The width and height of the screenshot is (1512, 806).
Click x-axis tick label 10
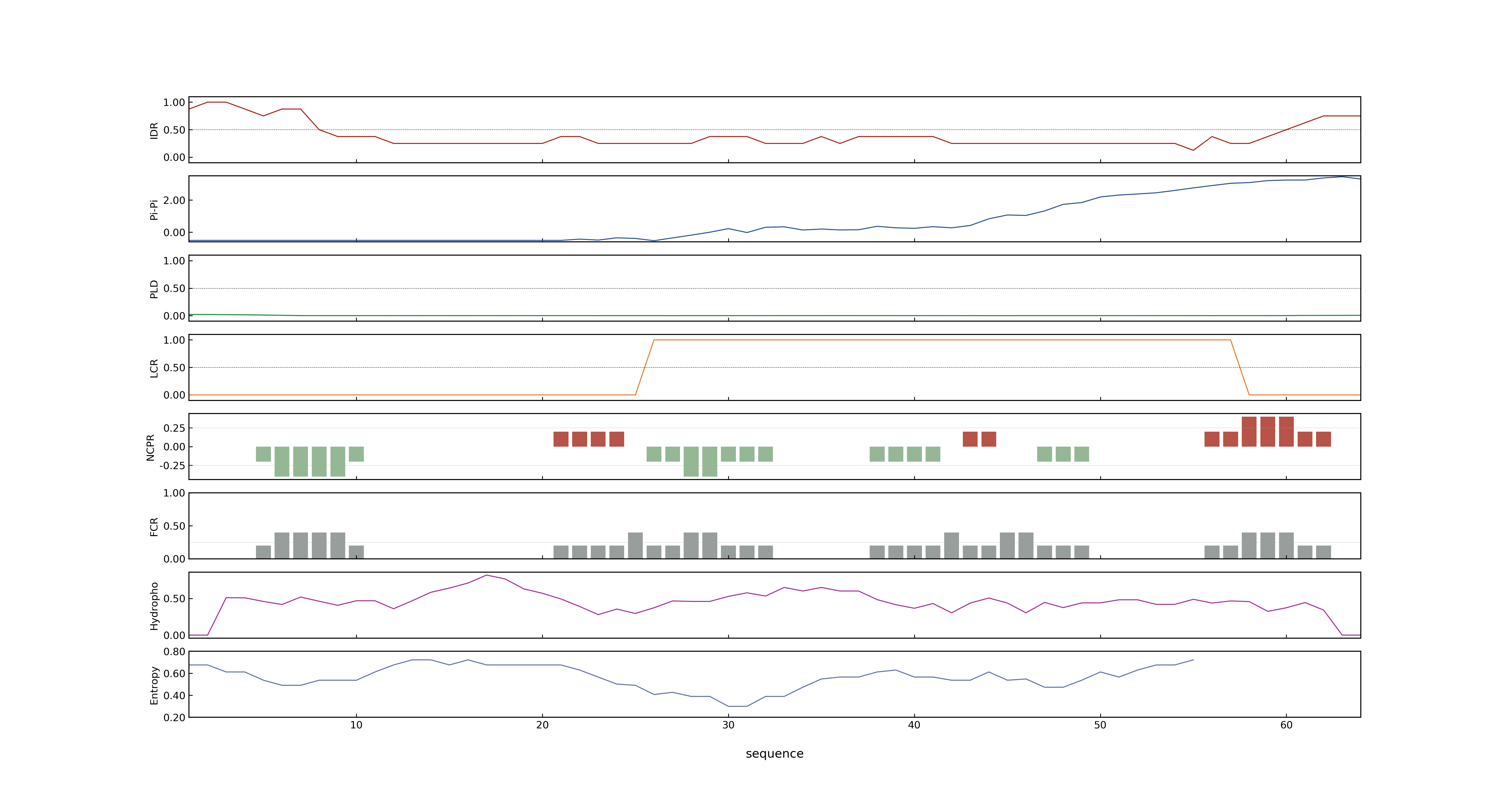[356, 725]
